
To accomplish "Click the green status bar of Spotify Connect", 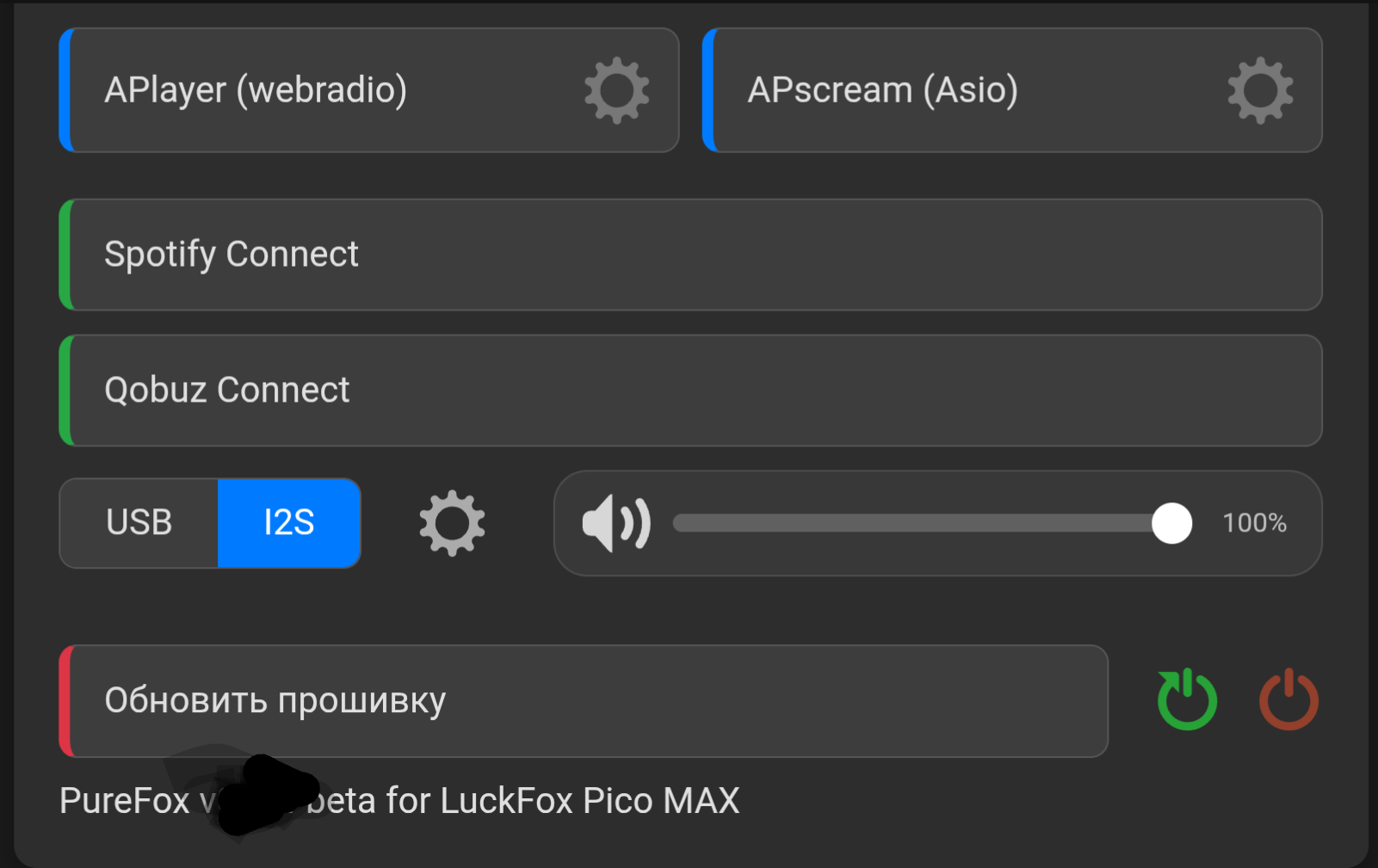I will [x=65, y=255].
